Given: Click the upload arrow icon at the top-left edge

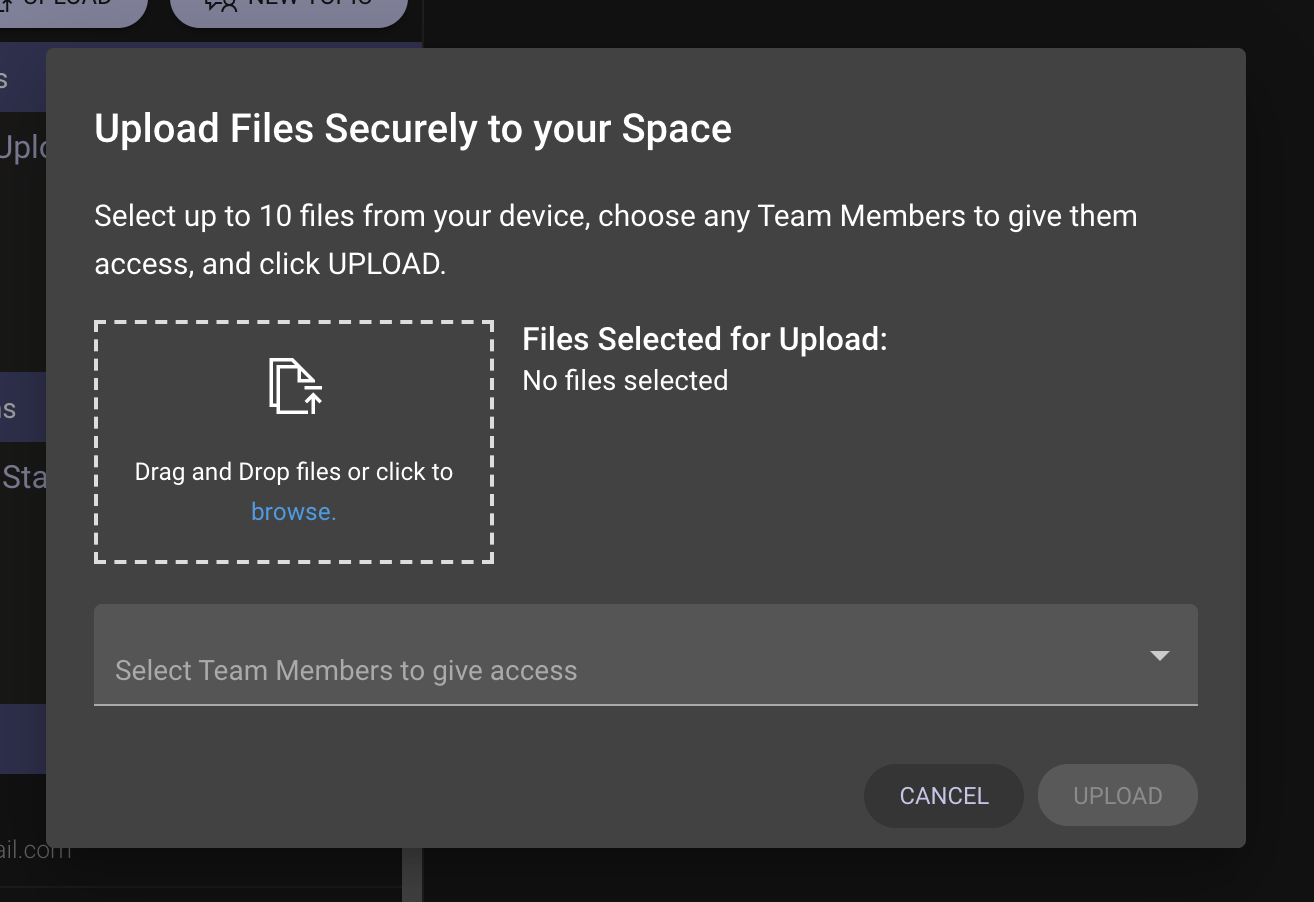Looking at the screenshot, I should (6, 5).
